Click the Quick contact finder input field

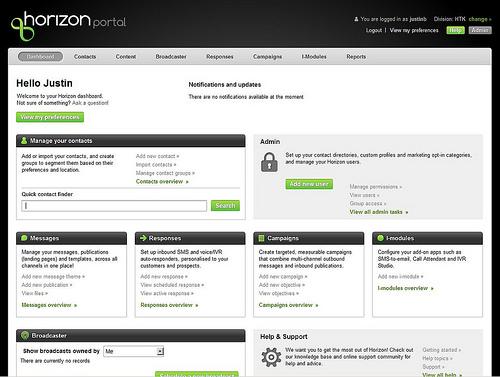coord(114,206)
